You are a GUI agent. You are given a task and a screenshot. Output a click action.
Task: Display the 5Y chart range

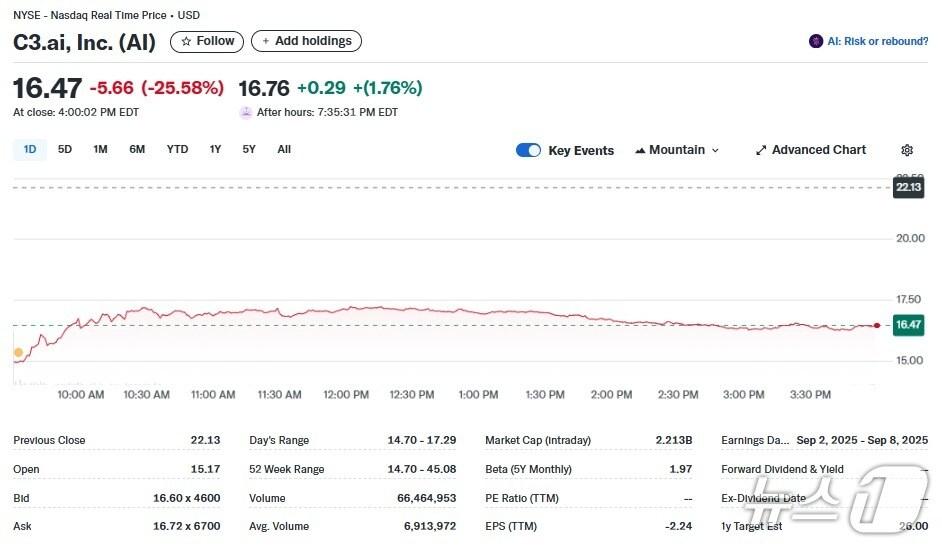249,149
